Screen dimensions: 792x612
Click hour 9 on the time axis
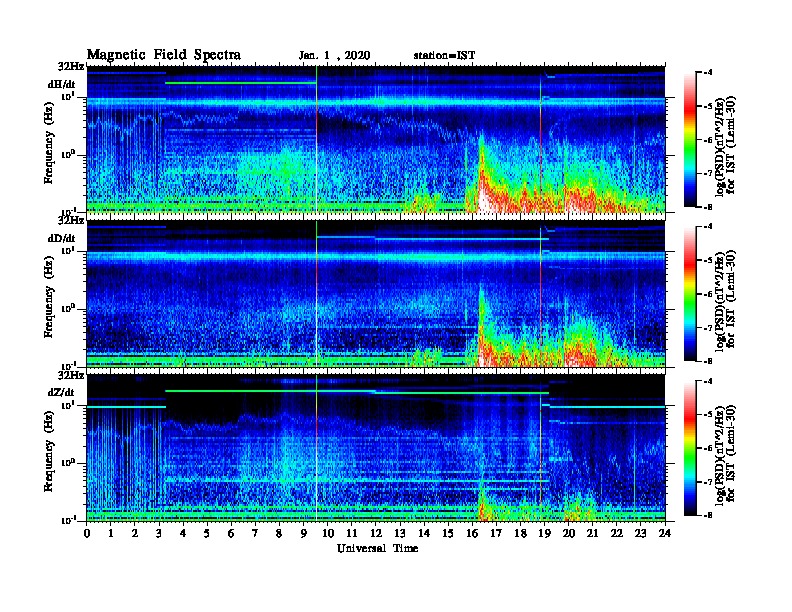304,533
